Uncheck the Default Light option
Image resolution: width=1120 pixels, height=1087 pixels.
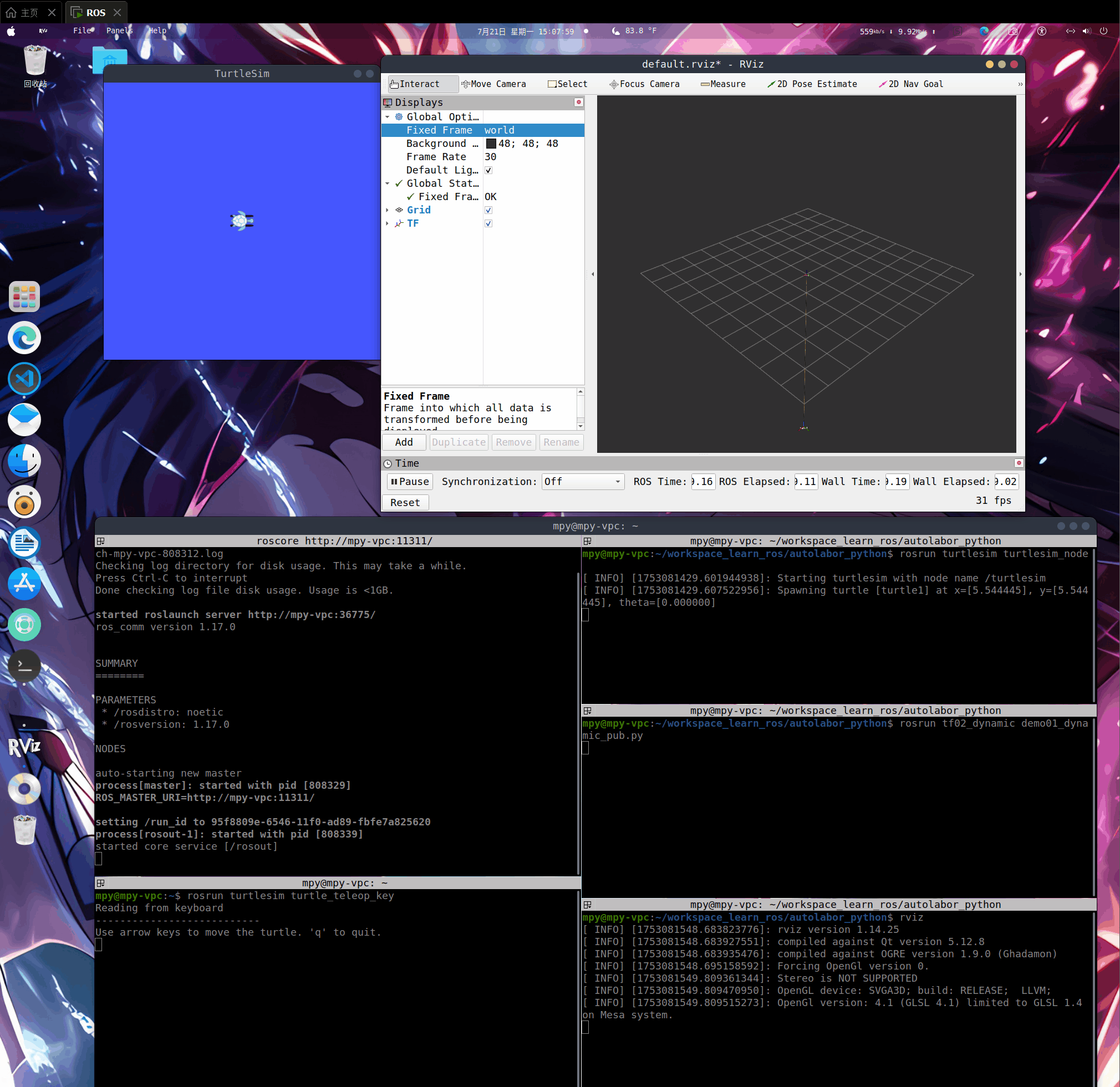click(x=488, y=170)
